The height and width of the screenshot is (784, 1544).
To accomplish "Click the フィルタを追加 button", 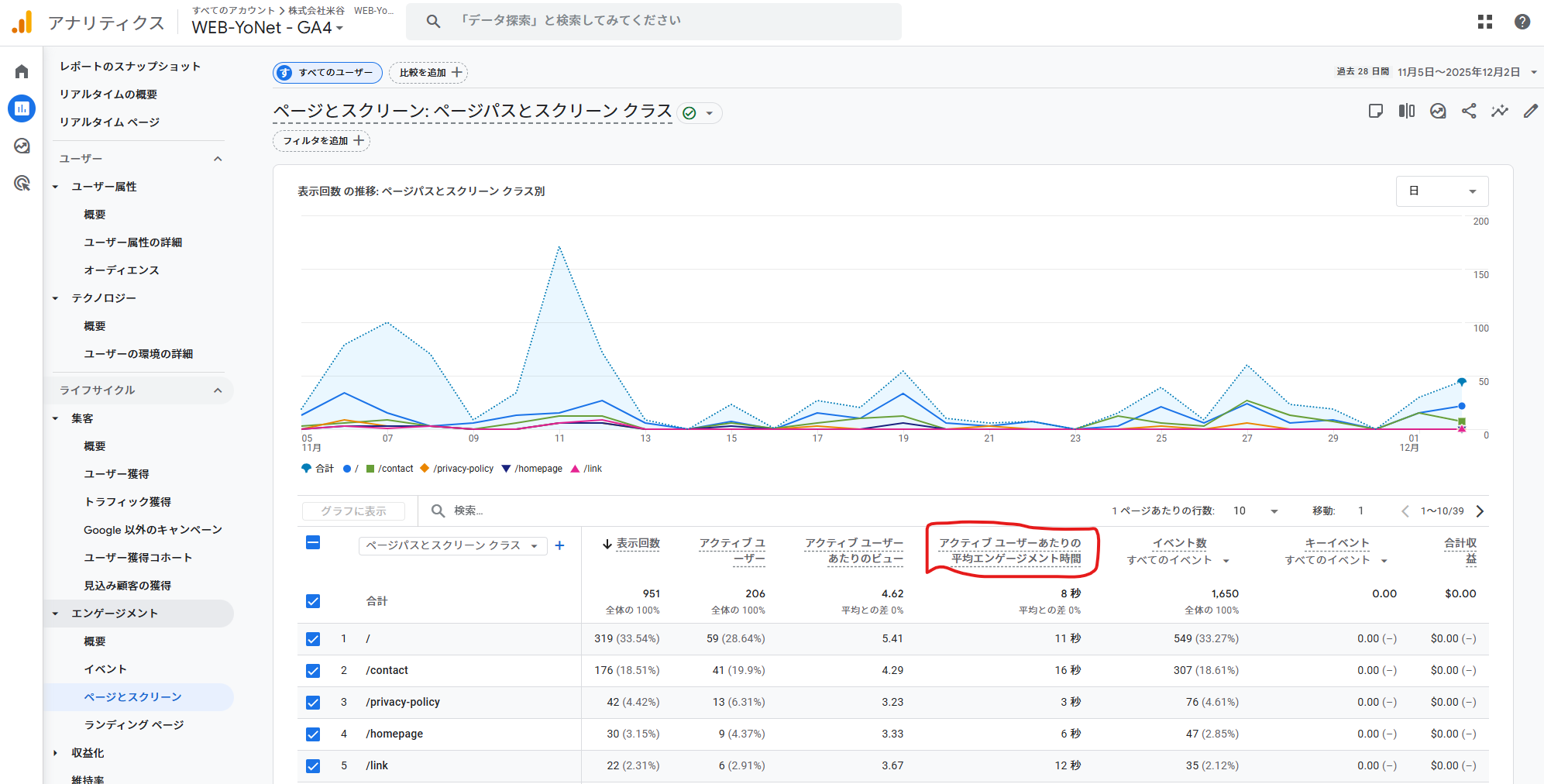I will (322, 141).
